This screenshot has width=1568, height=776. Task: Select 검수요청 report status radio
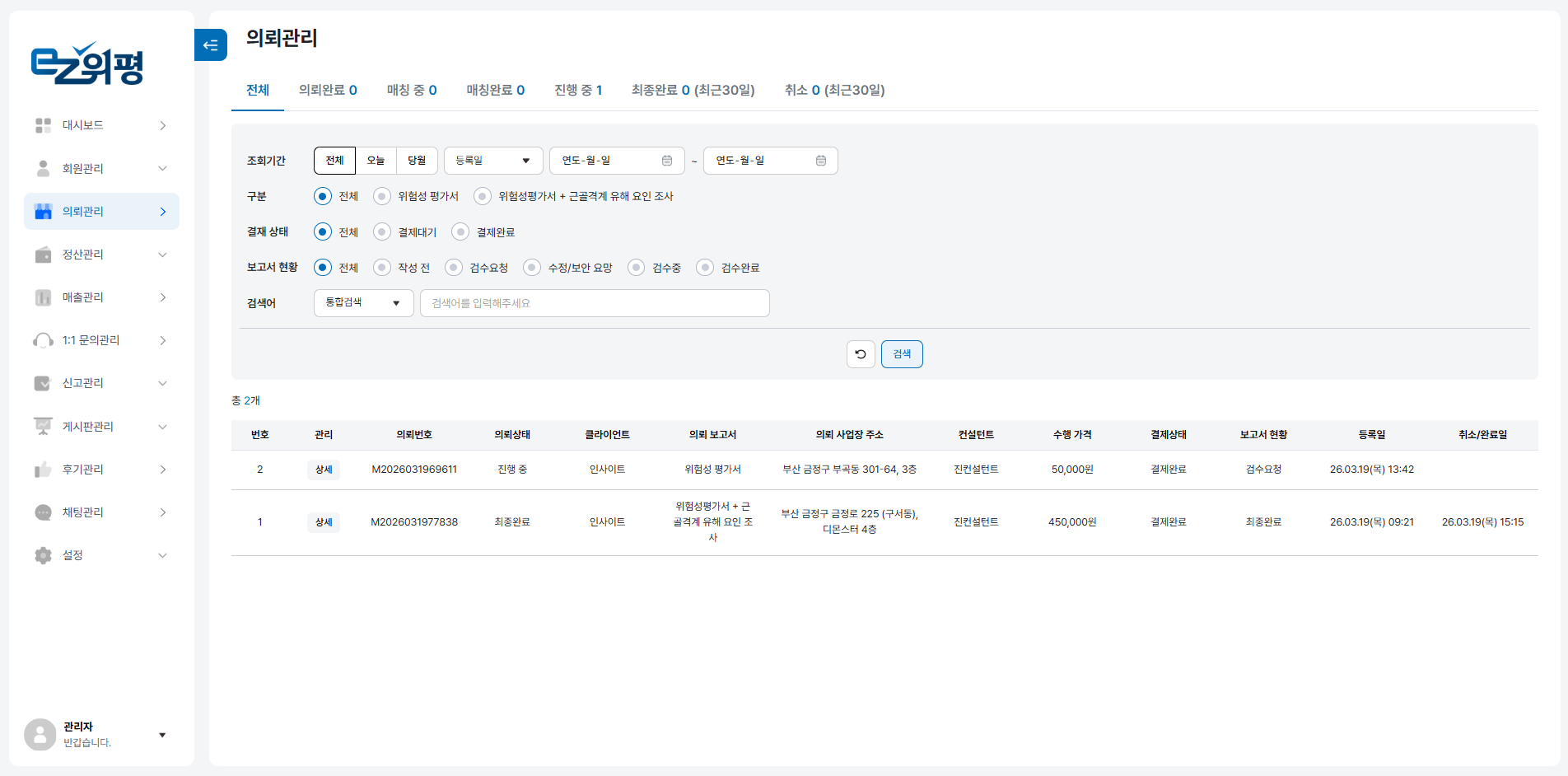tap(454, 268)
